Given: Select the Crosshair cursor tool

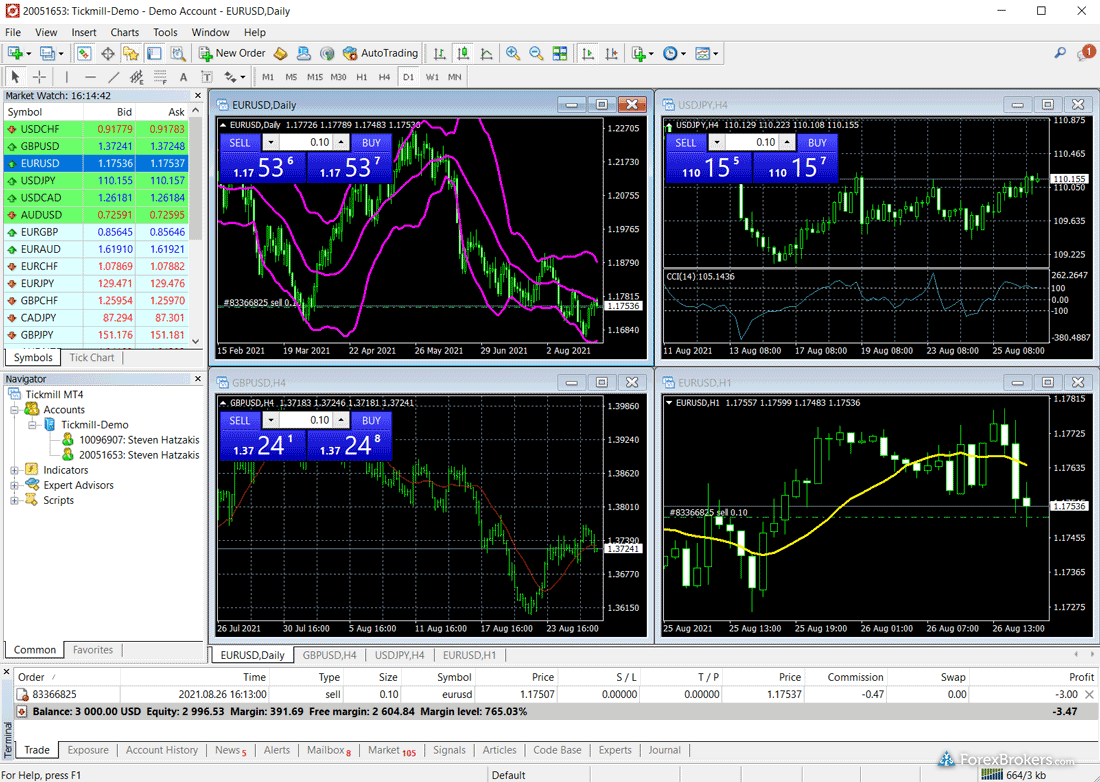Looking at the screenshot, I should (40, 77).
